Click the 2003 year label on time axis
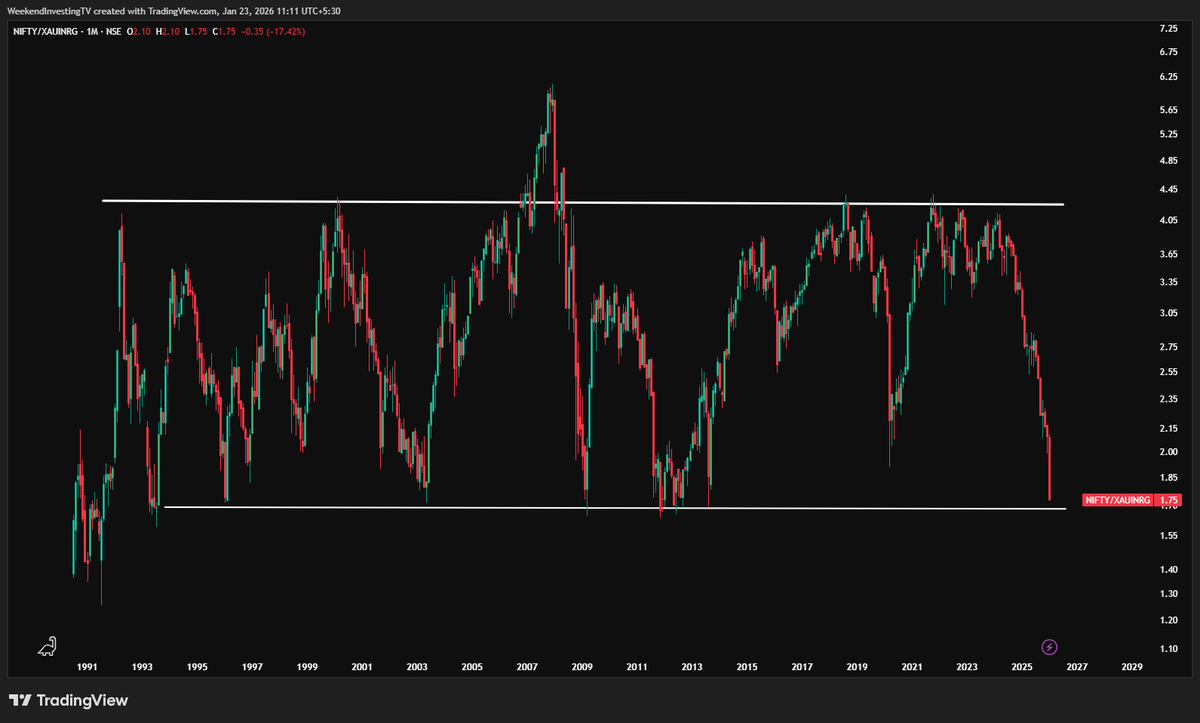Viewport: 1200px width, 723px height. pyautogui.click(x=417, y=667)
